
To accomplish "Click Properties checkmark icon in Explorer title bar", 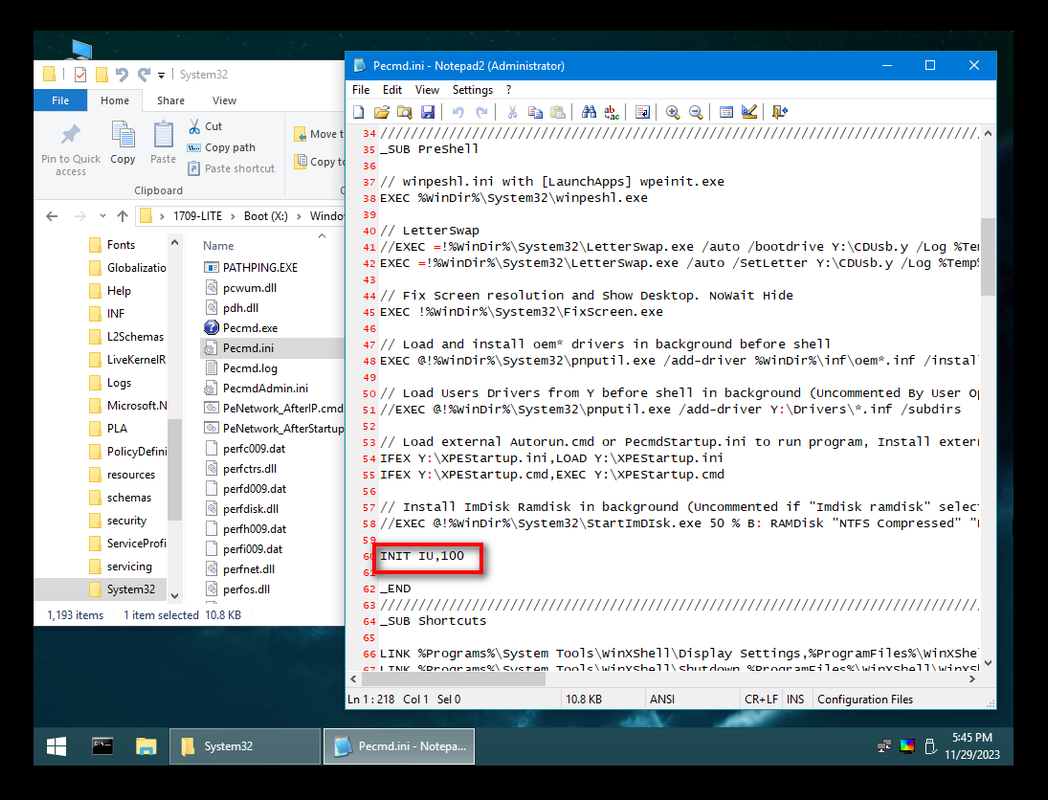I will coord(80,74).
